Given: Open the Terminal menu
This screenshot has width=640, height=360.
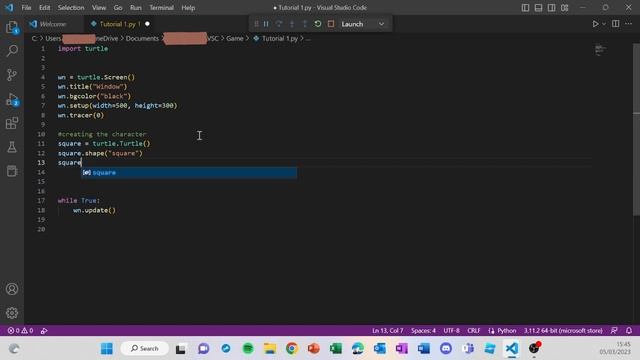Looking at the screenshot, I should [161, 8].
